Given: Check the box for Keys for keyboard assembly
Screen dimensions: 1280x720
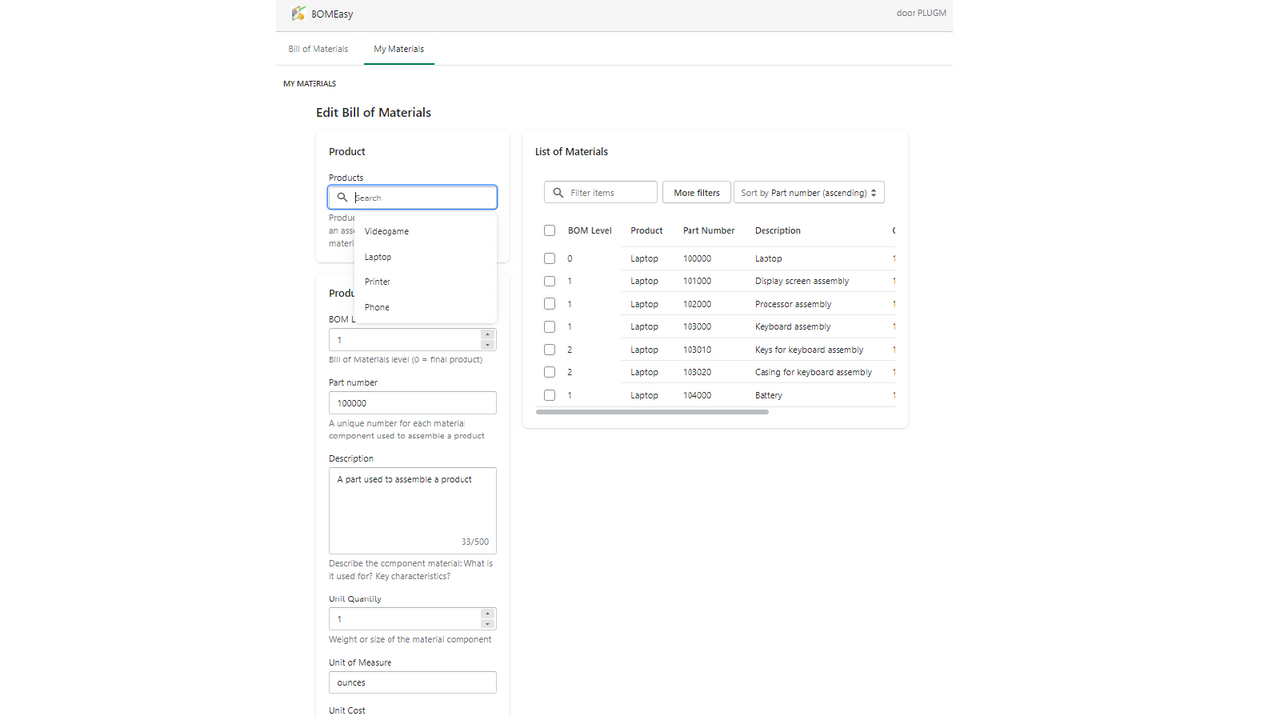Looking at the screenshot, I should [x=549, y=350].
